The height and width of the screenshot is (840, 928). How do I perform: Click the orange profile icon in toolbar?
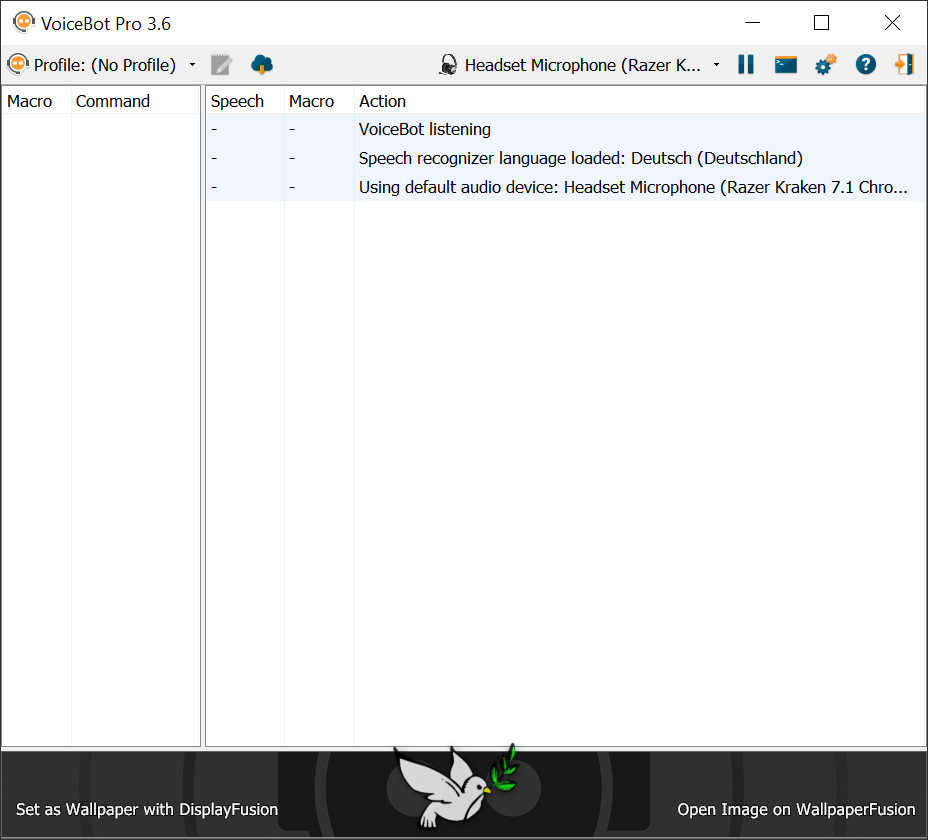(18, 65)
